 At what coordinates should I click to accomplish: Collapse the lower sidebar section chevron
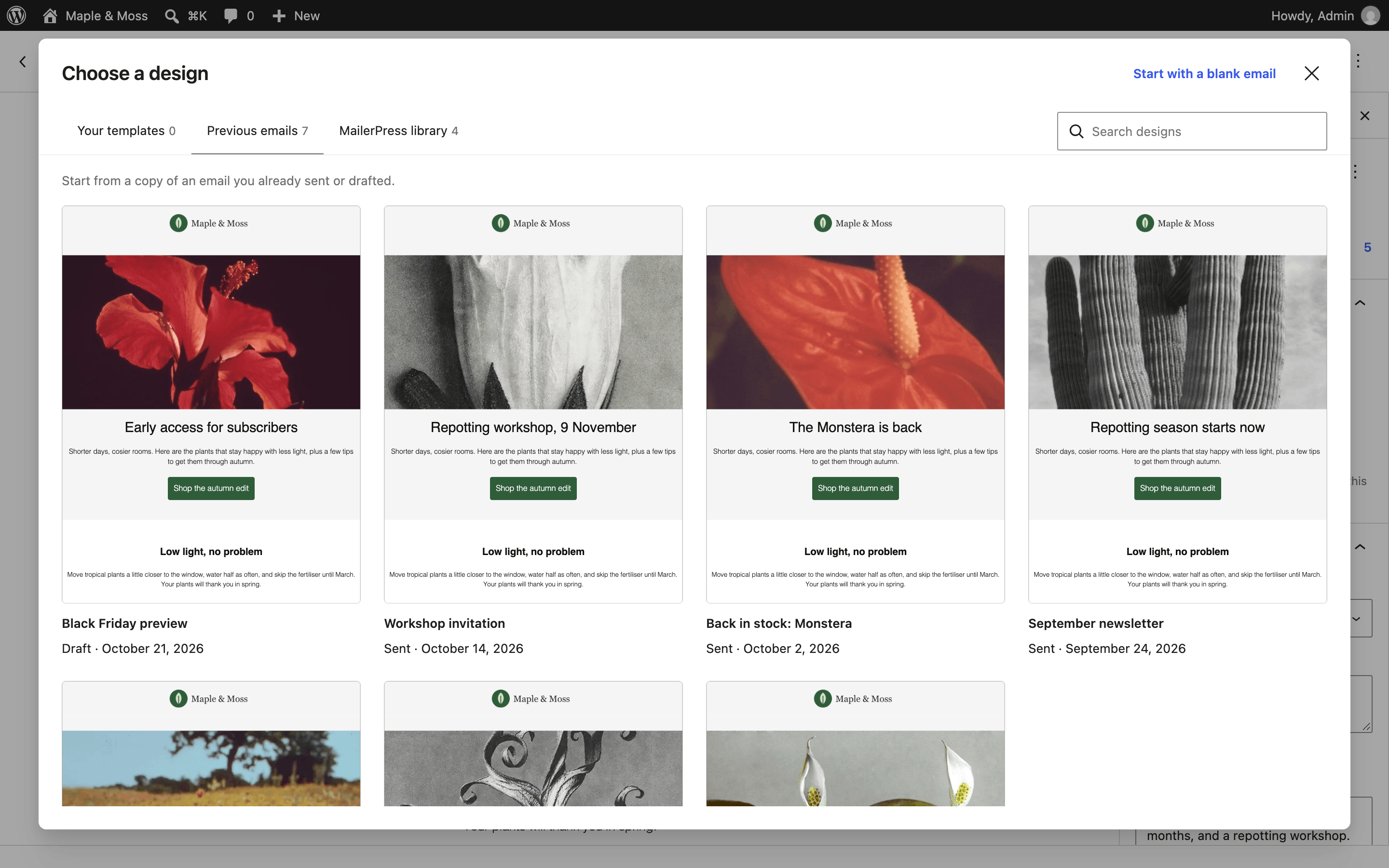[x=1360, y=546]
